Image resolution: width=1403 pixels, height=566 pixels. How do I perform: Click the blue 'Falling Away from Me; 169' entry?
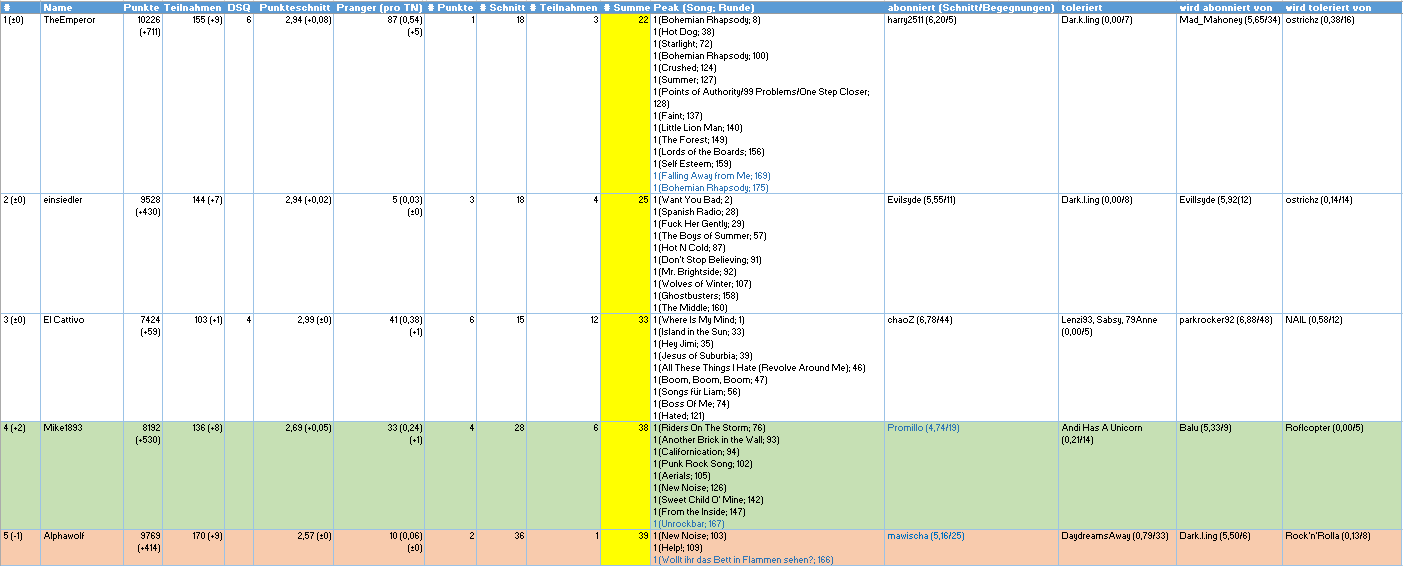coord(712,176)
